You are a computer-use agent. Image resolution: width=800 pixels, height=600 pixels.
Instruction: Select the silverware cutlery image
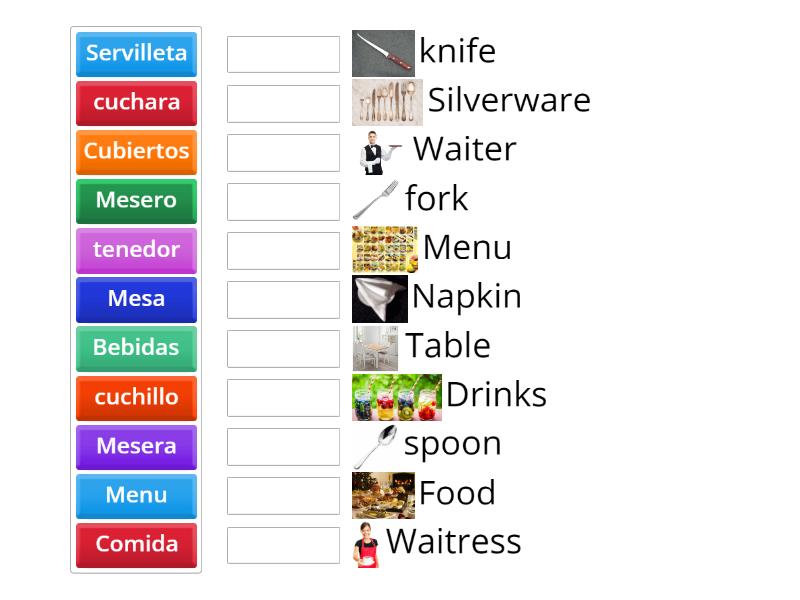coord(387,100)
